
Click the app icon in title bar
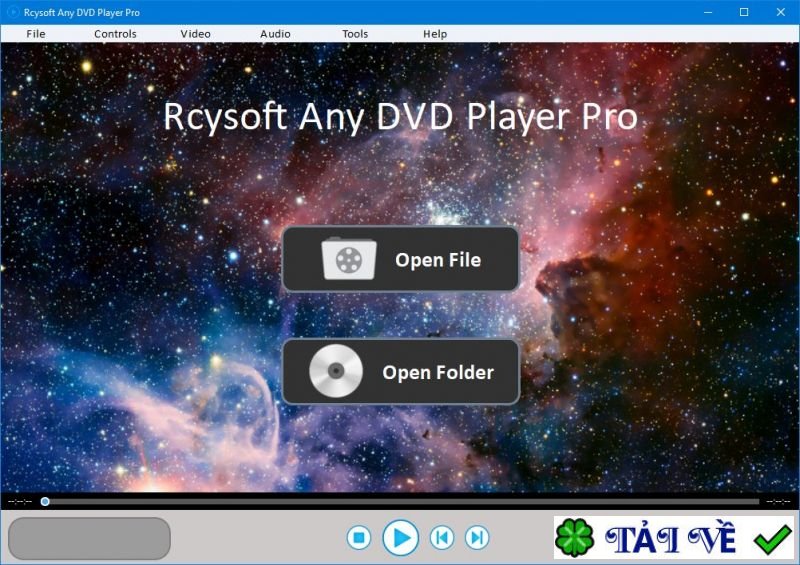[12, 12]
